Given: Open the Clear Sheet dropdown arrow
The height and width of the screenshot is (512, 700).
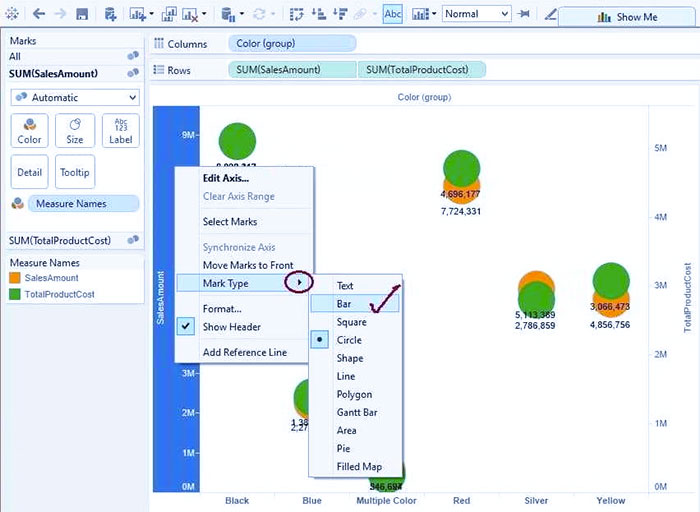Looking at the screenshot, I should [204, 14].
